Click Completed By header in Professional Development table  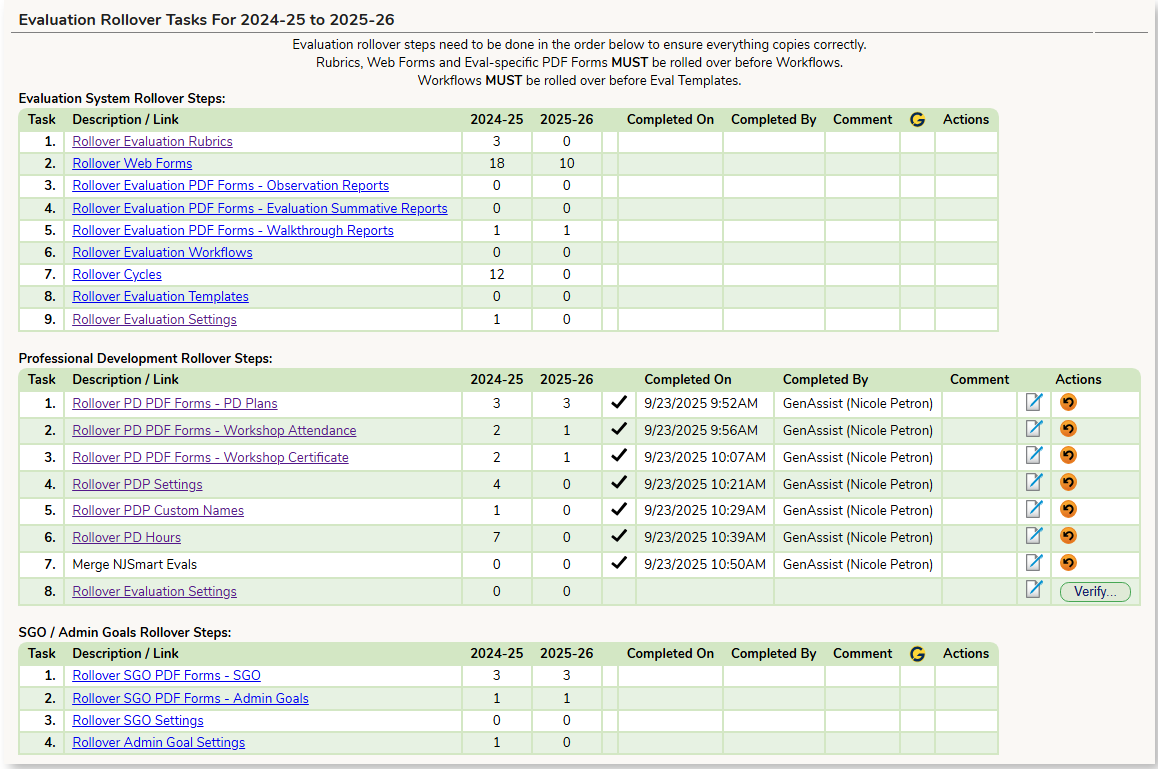pyautogui.click(x=825, y=379)
